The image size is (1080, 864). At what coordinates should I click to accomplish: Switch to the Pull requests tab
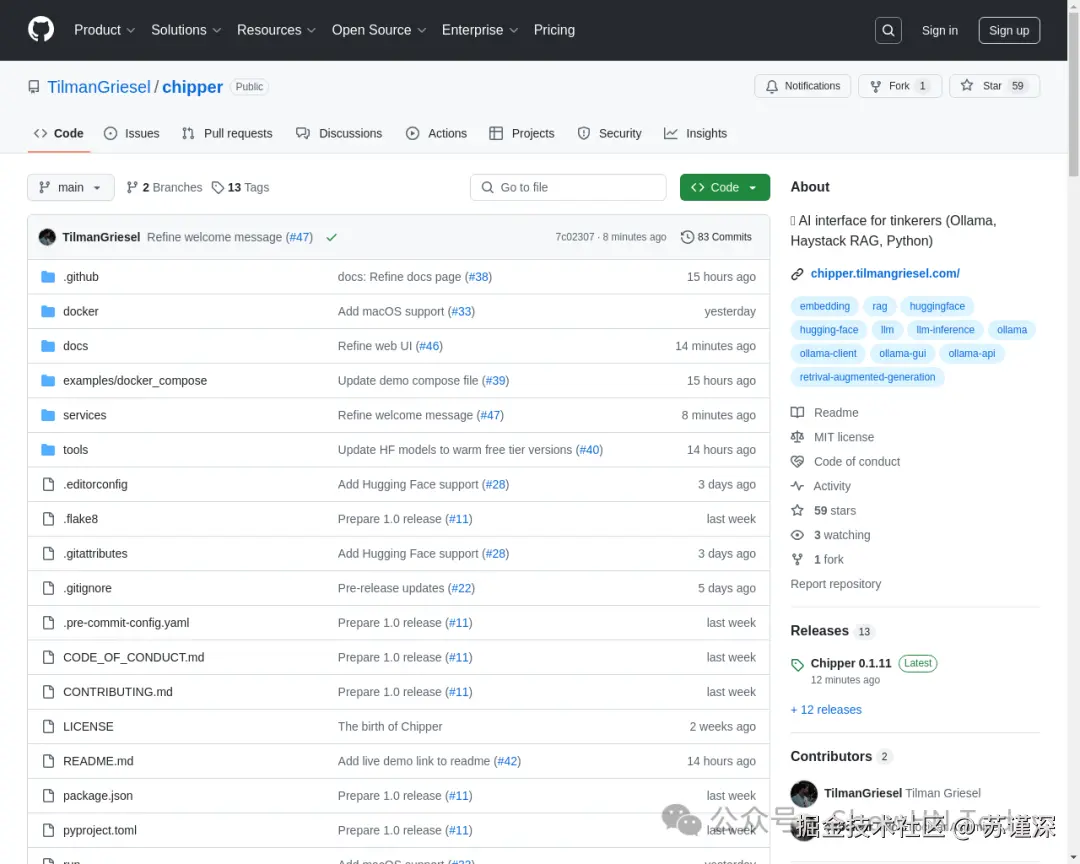click(227, 134)
